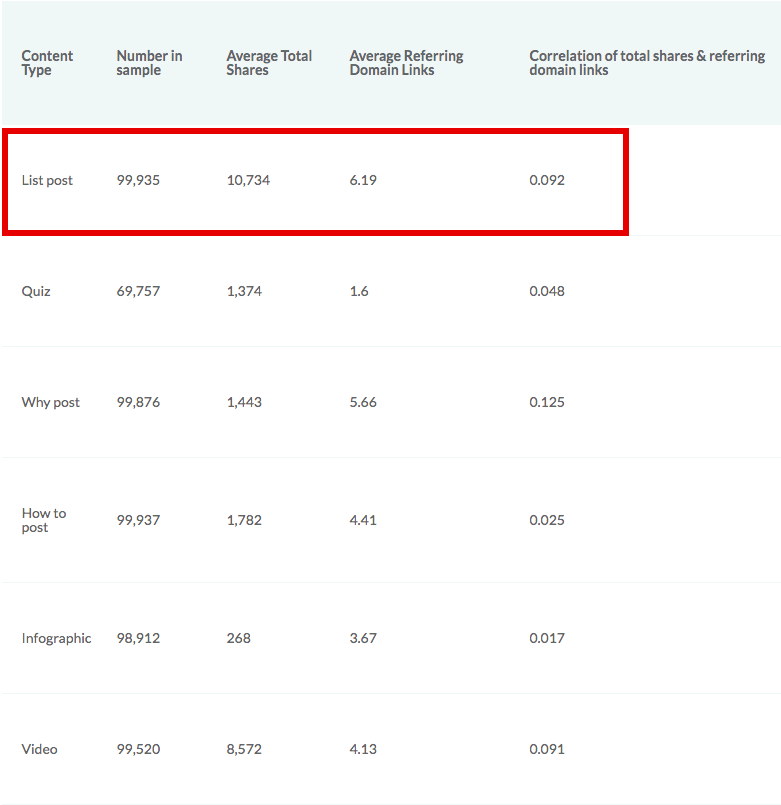The height and width of the screenshot is (805, 781).
Task: Click the 69,757 quiz sample count
Action: 138,291
